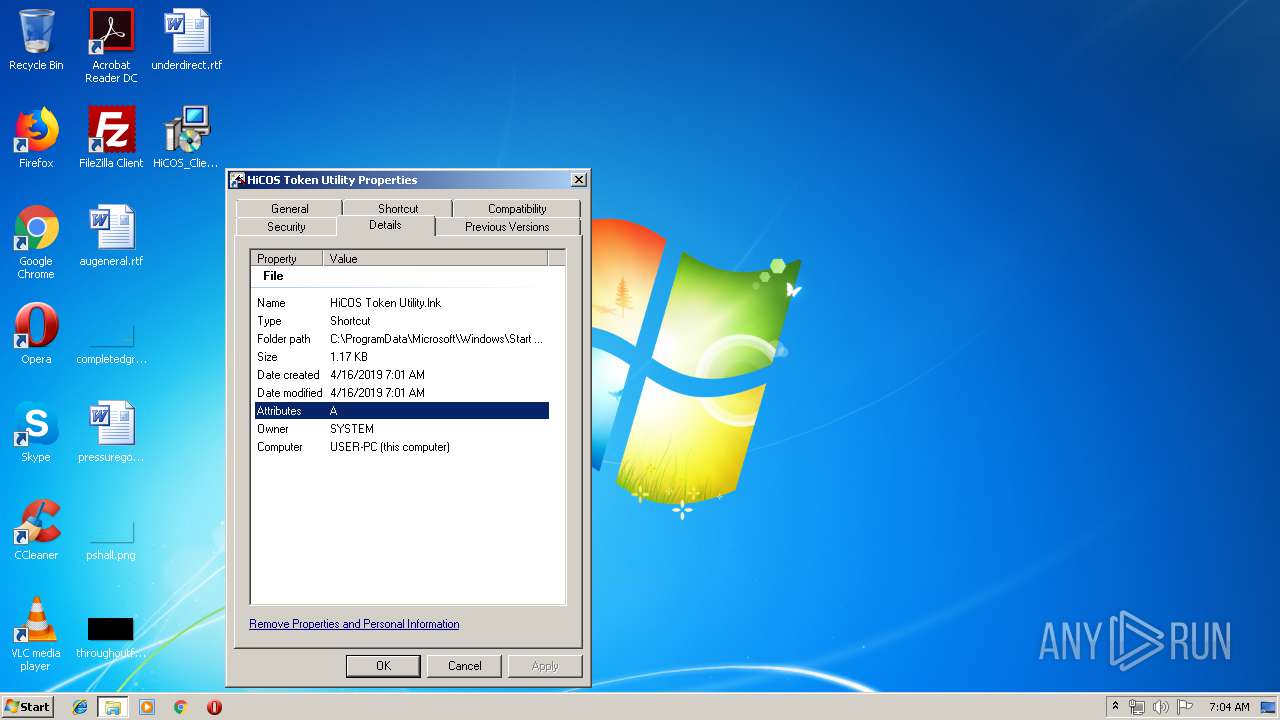Viewport: 1280px width, 720px height.
Task: Switch to the Security tab
Action: (286, 227)
